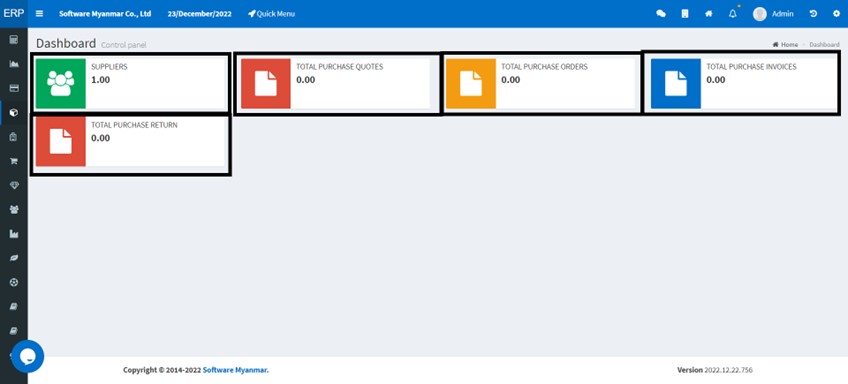Open the Admin user menu
The height and width of the screenshot is (384, 848).
pos(773,14)
